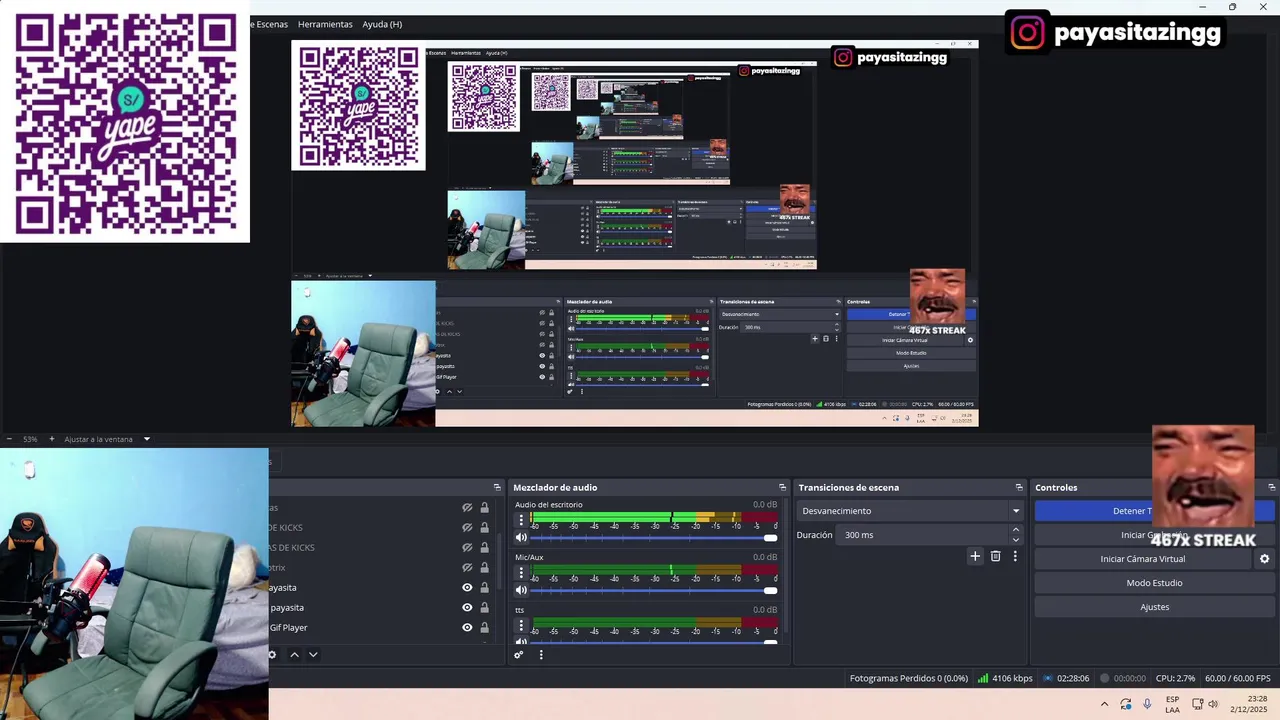Show hidden tray icons chevron in taskbar
The height and width of the screenshot is (720, 1280).
coord(1104,704)
